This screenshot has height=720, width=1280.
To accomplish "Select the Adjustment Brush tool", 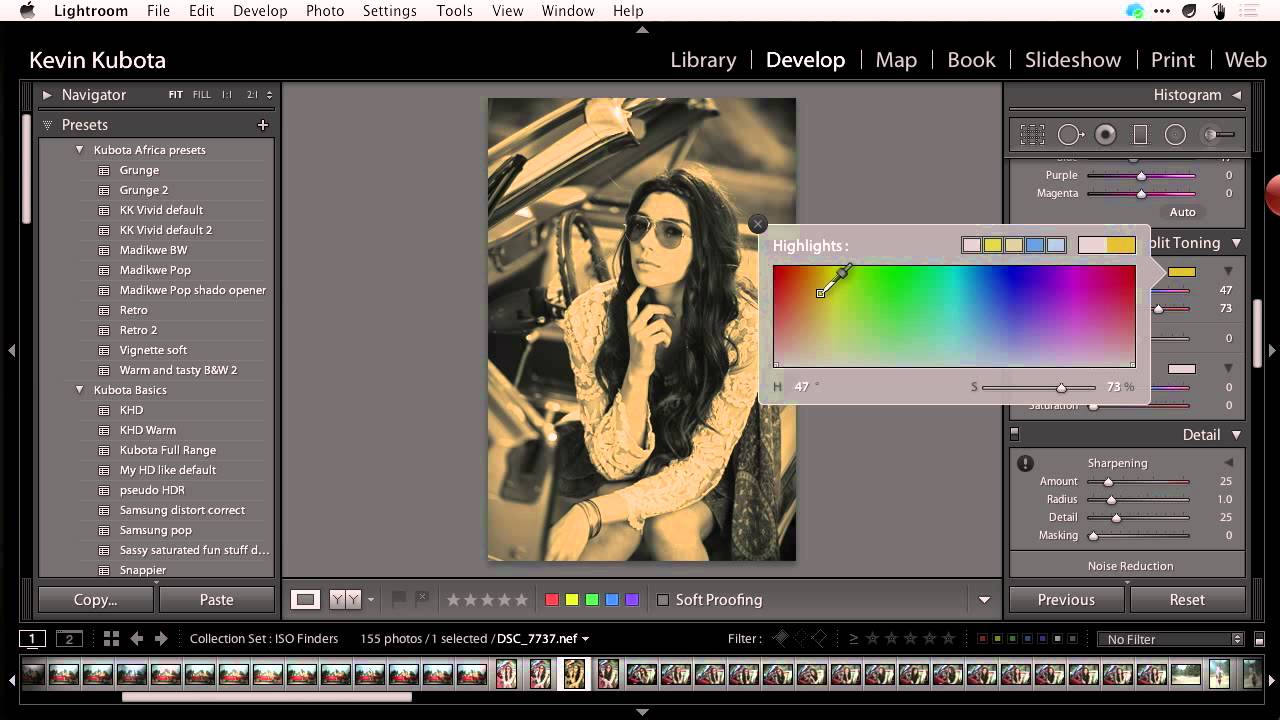I will pos(1218,134).
